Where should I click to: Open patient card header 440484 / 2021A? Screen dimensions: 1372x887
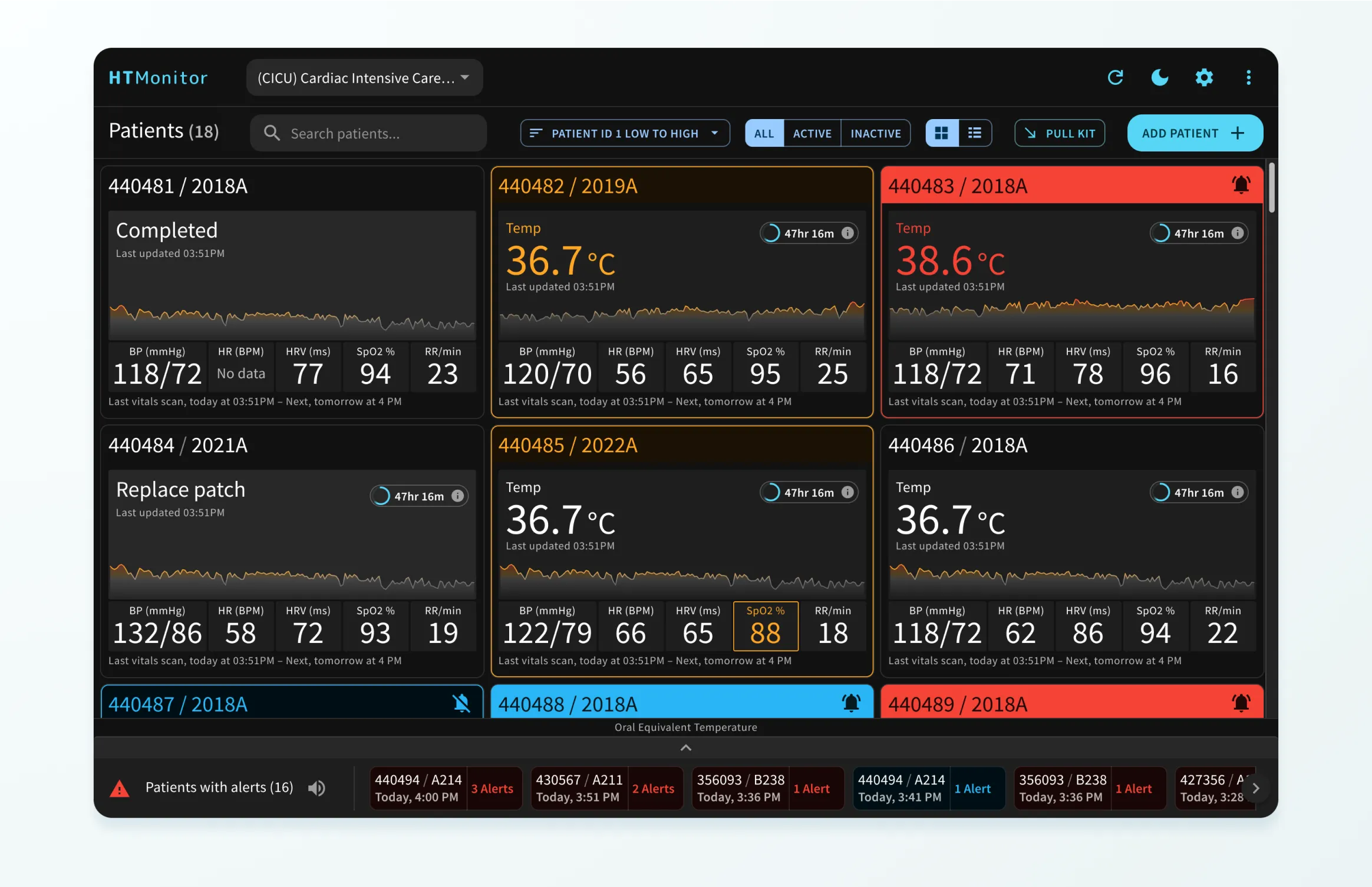(x=292, y=445)
